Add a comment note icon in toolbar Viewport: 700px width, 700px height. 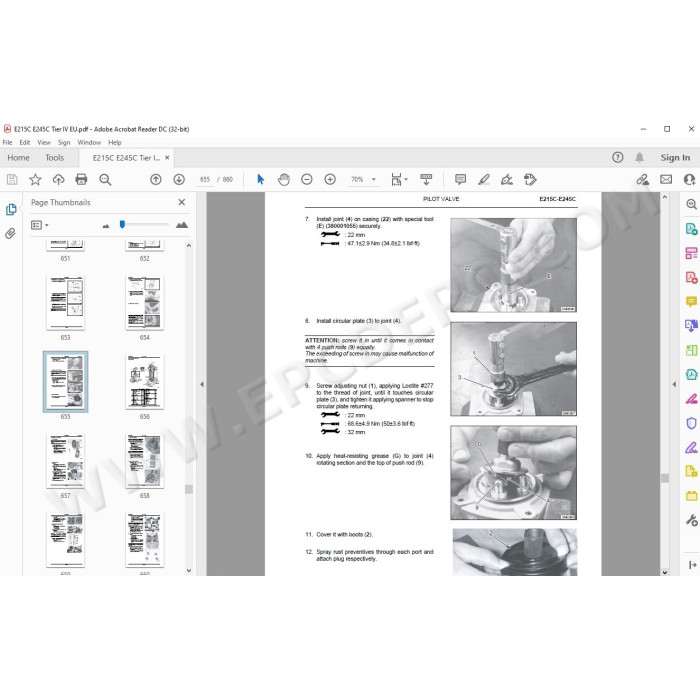click(460, 179)
